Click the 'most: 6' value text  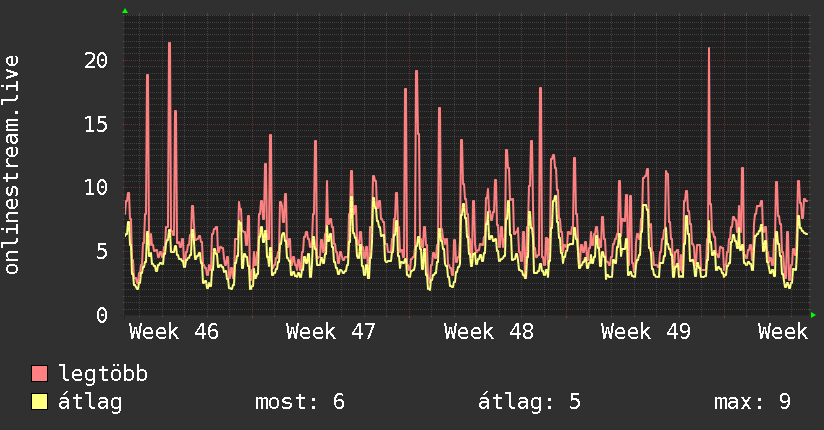coord(300,402)
